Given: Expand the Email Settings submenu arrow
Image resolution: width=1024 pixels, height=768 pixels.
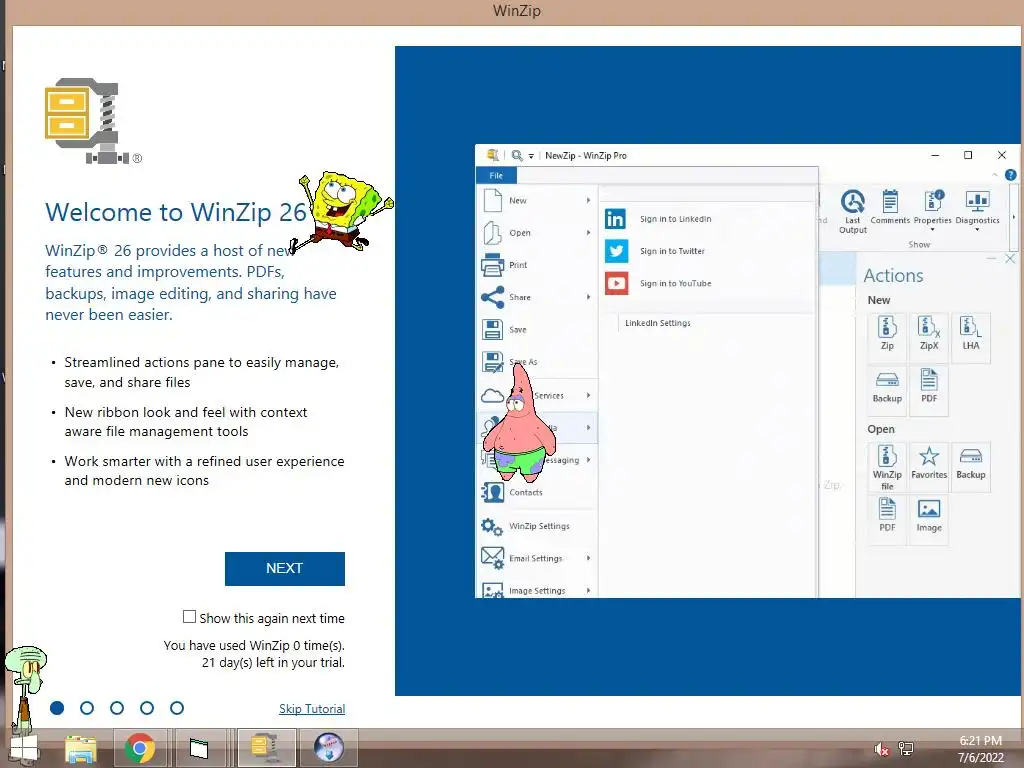Looking at the screenshot, I should click(x=588, y=558).
